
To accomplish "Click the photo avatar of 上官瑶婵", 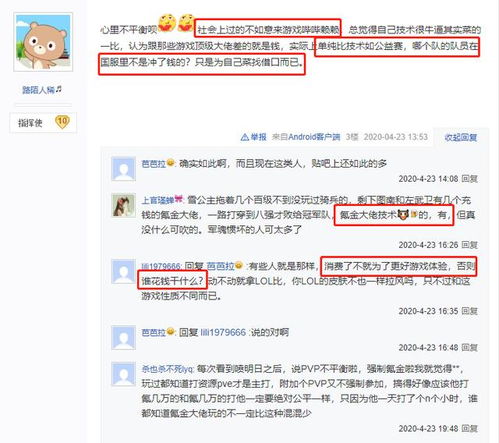I will pyautogui.click(x=124, y=205).
